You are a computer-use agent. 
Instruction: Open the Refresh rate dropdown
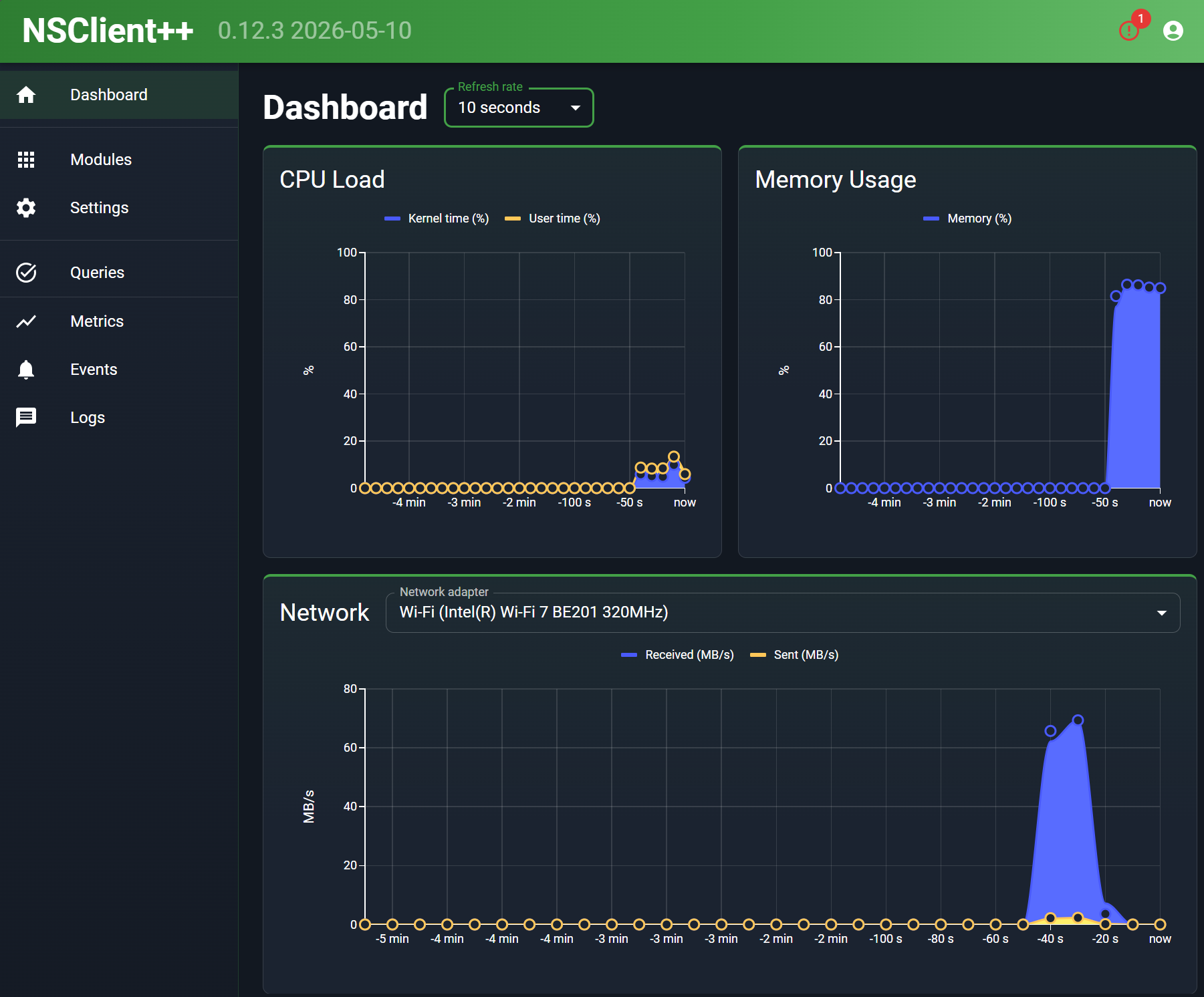[519, 108]
